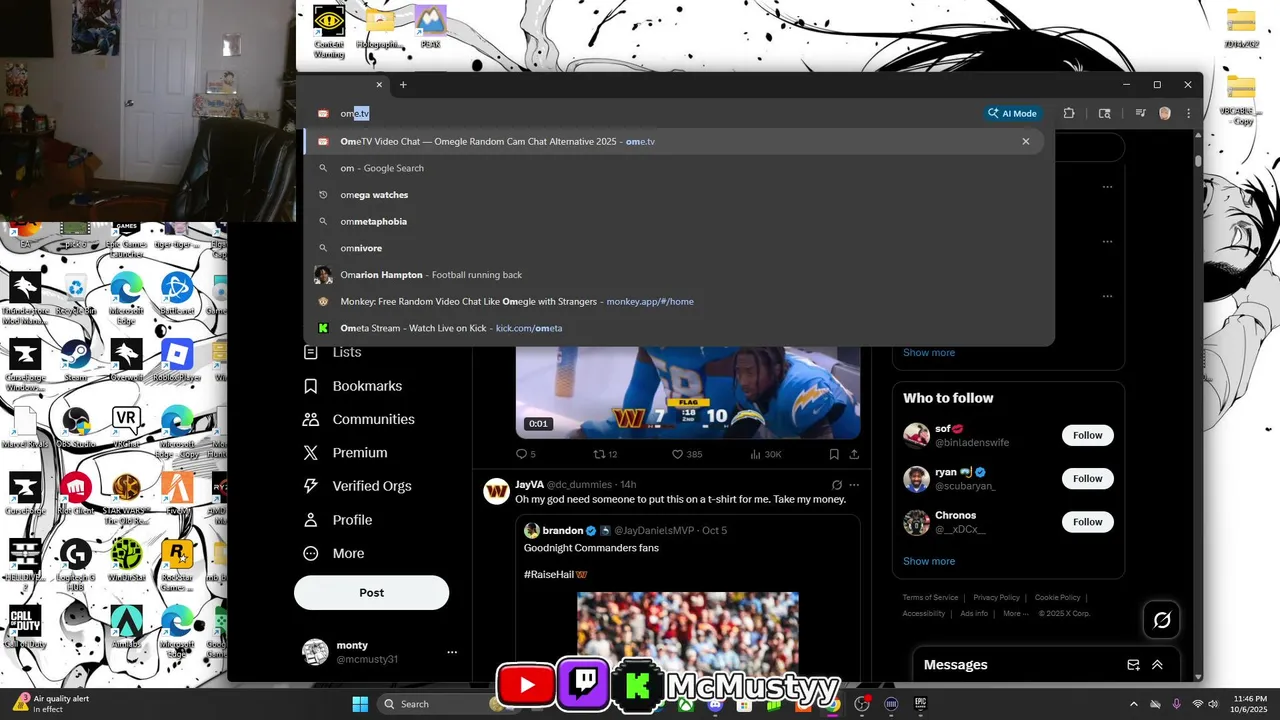
Task: Close the current browser tab
Action: (379, 85)
